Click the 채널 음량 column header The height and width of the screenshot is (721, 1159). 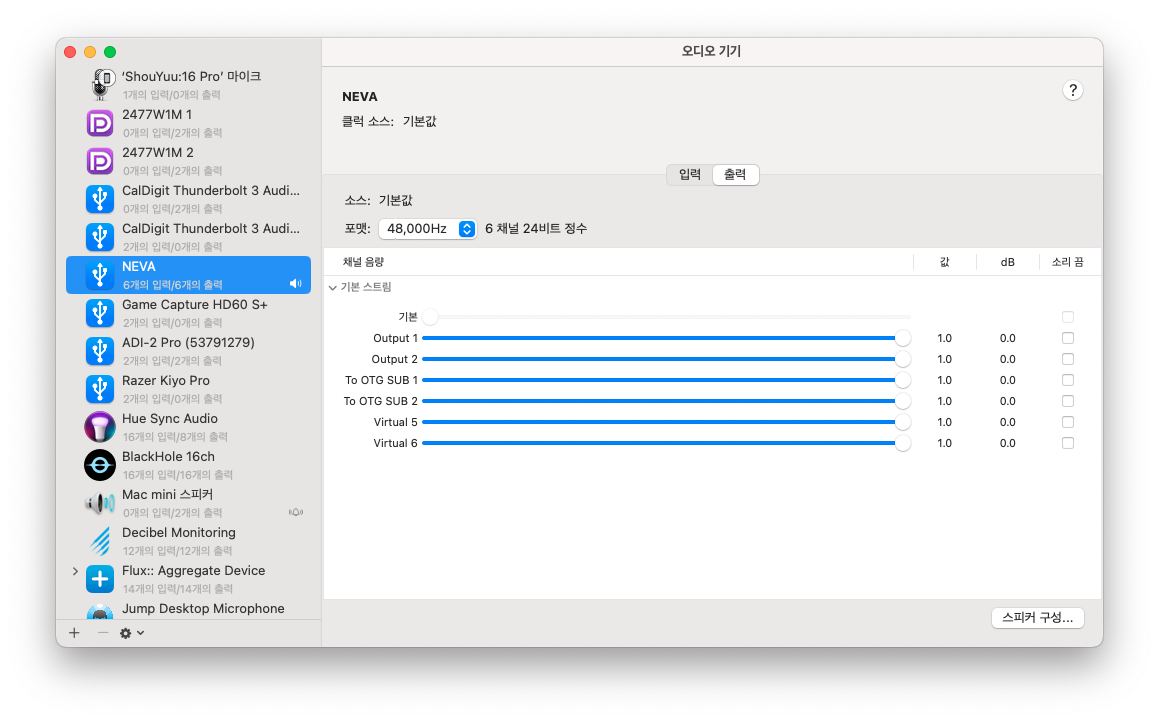coord(364,263)
